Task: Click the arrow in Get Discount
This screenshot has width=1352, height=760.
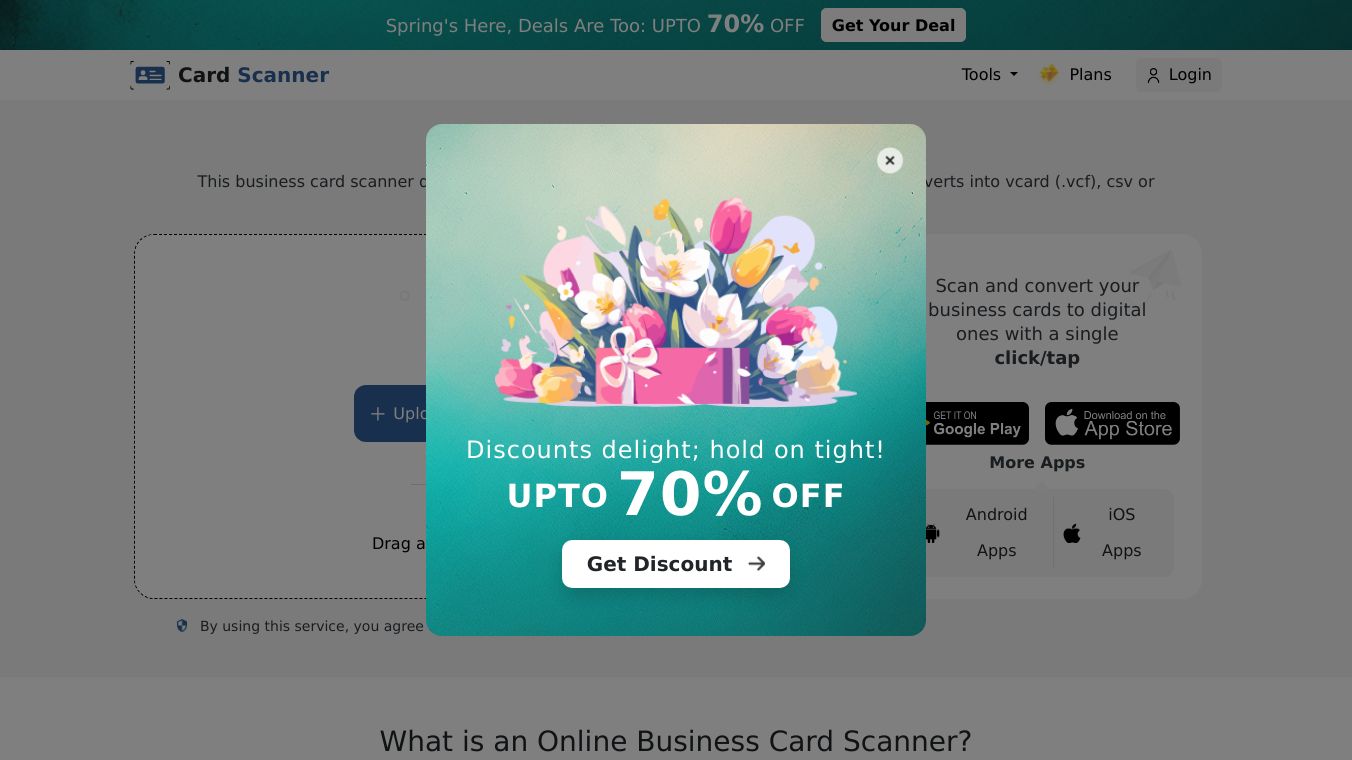Action: point(757,564)
